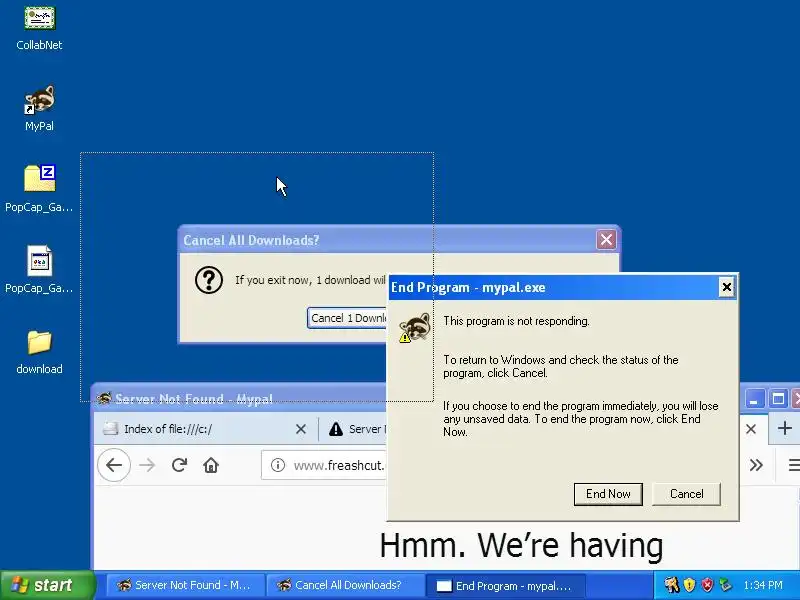Click the site info icon in address bar
This screenshot has height=600, width=800.
pos(278,465)
